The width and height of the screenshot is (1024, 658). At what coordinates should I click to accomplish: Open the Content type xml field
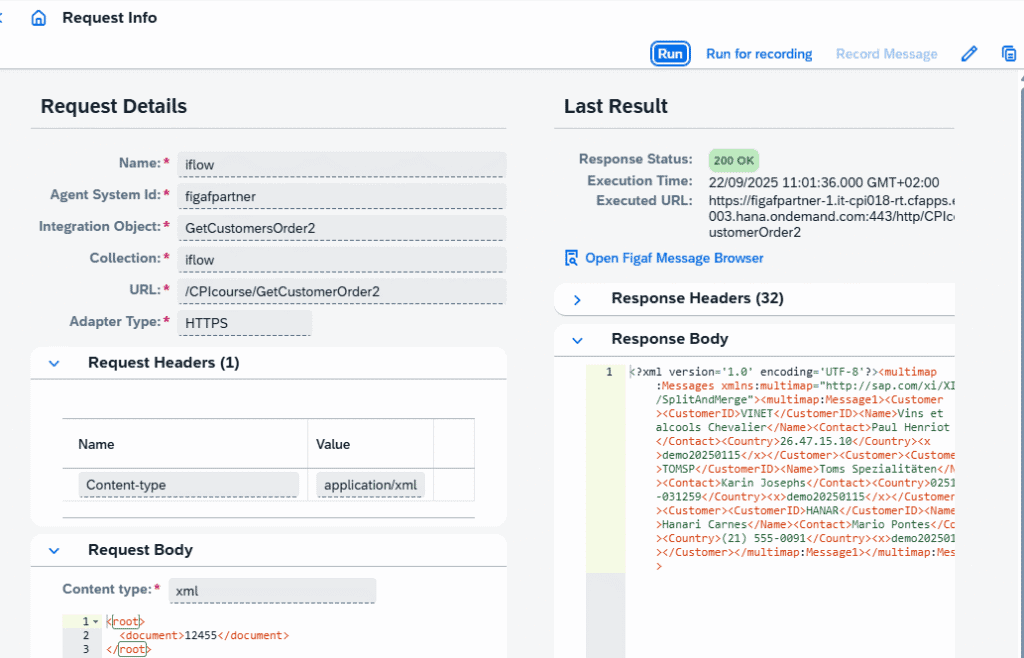pyautogui.click(x=272, y=590)
